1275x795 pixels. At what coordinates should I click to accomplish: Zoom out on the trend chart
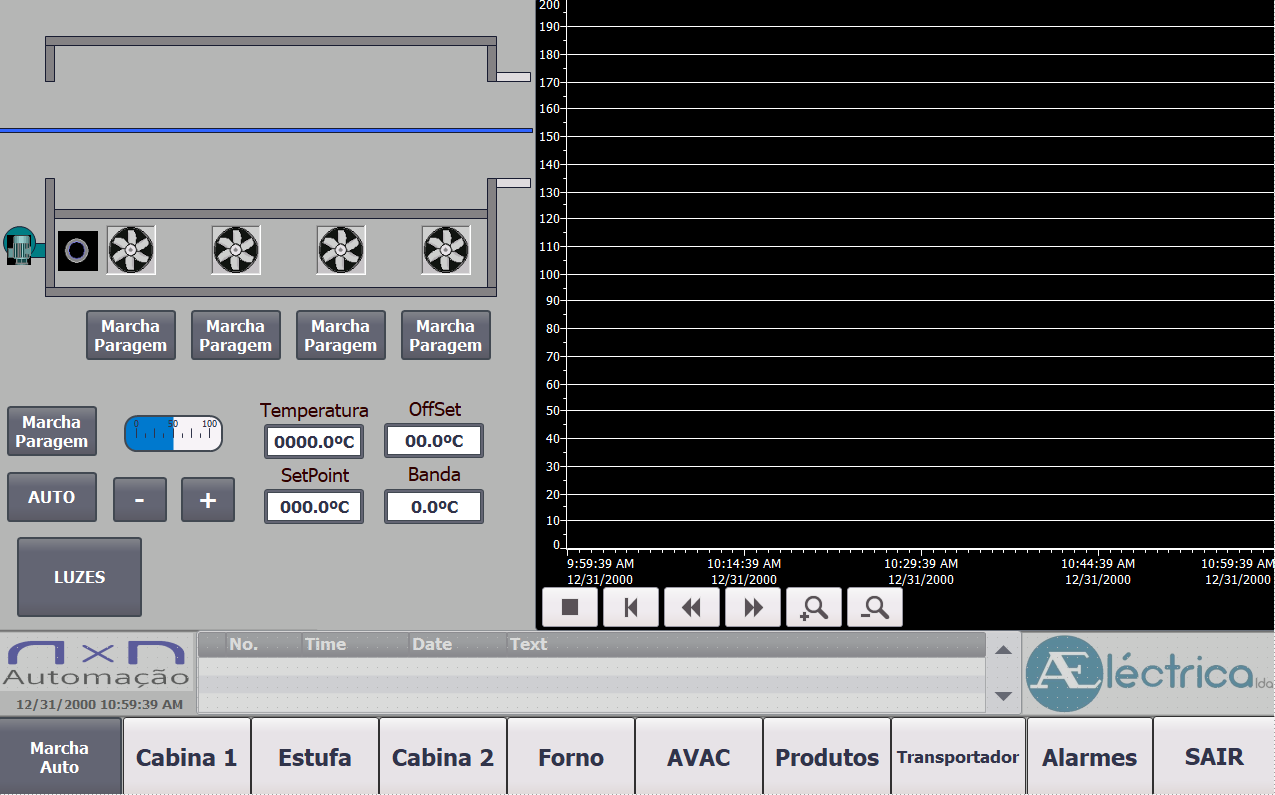pyautogui.click(x=875, y=607)
